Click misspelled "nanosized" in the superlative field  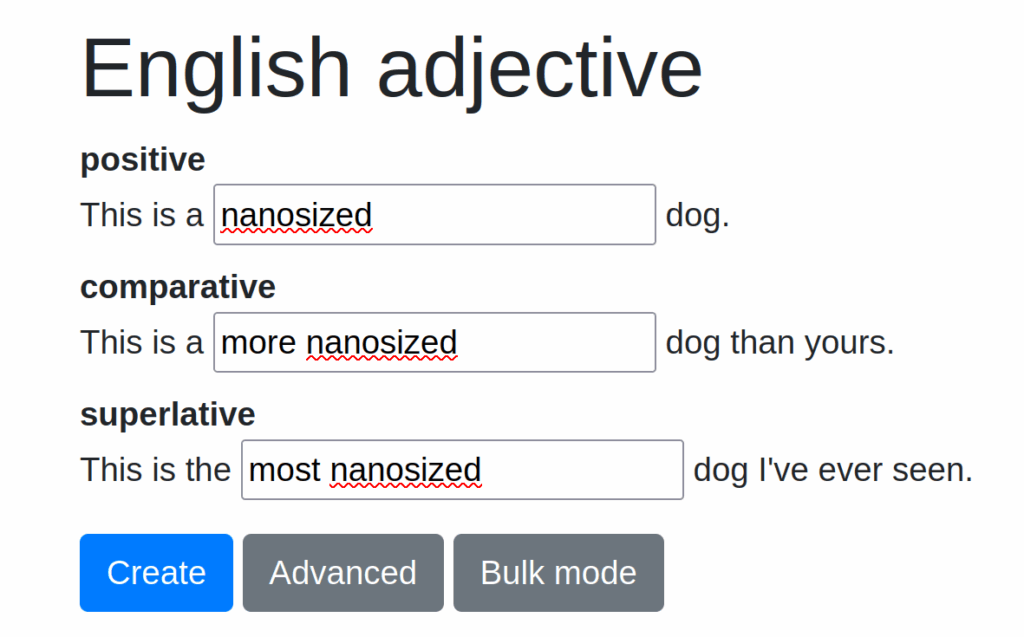(x=405, y=470)
